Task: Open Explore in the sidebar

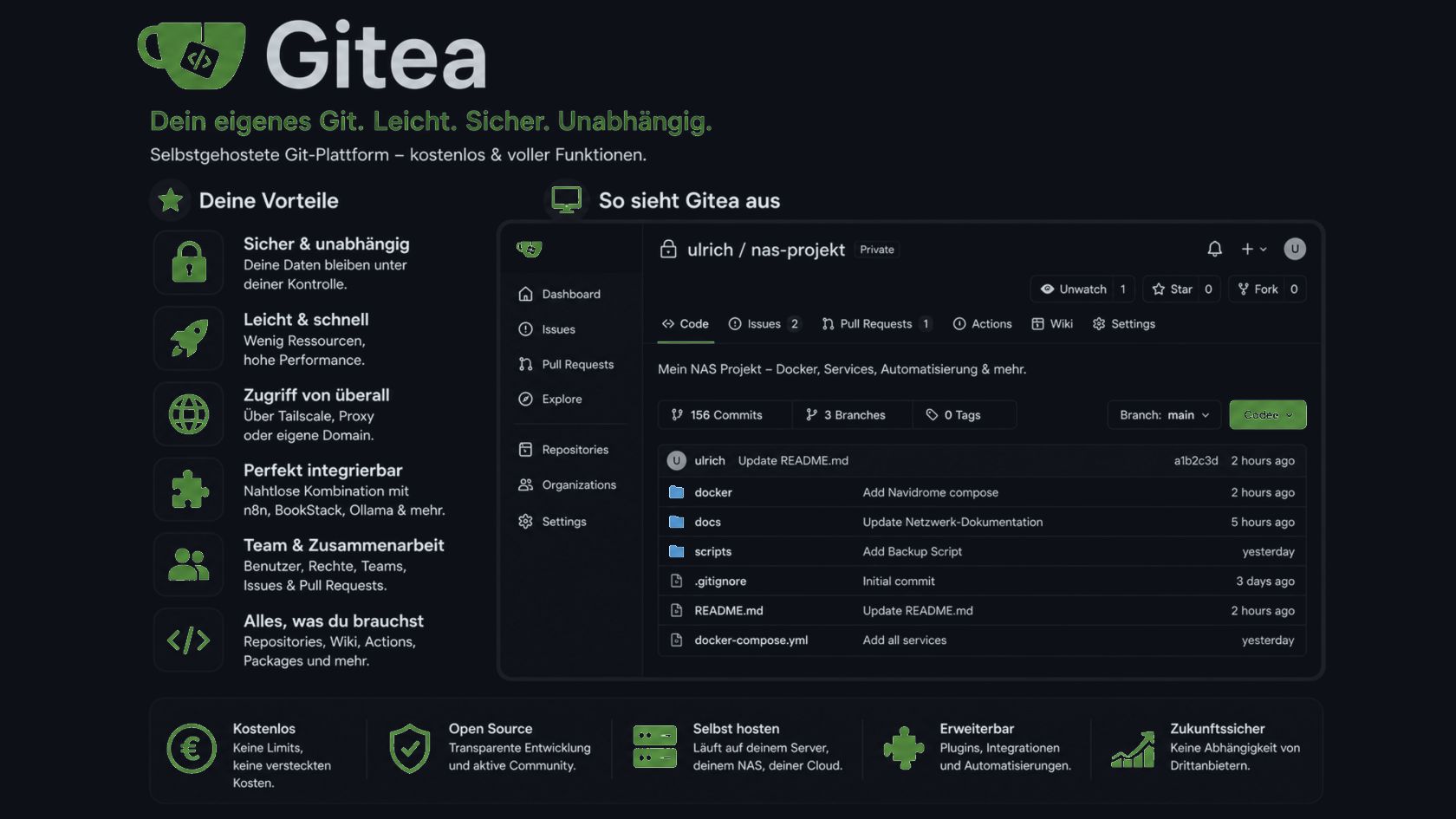Action: [x=550, y=399]
